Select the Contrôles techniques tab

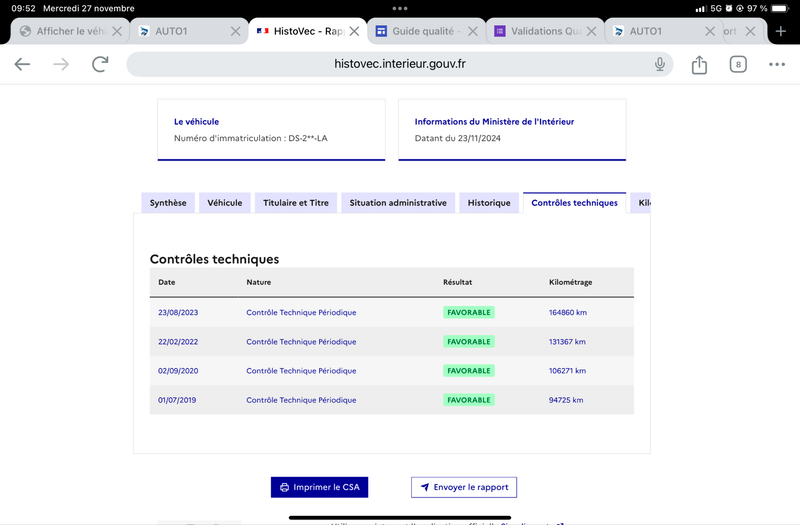(x=574, y=203)
